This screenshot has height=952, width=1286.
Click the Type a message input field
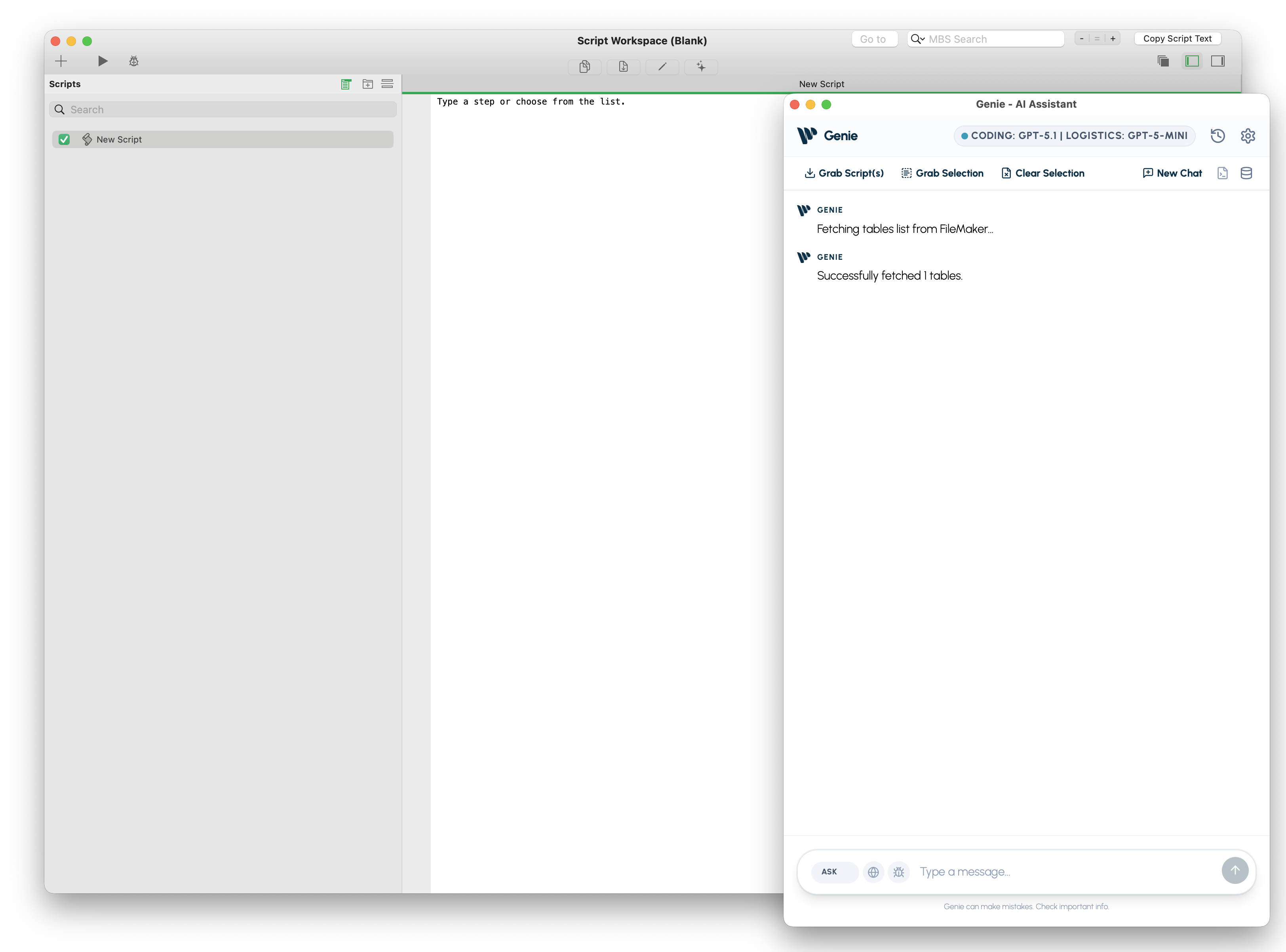point(1066,872)
